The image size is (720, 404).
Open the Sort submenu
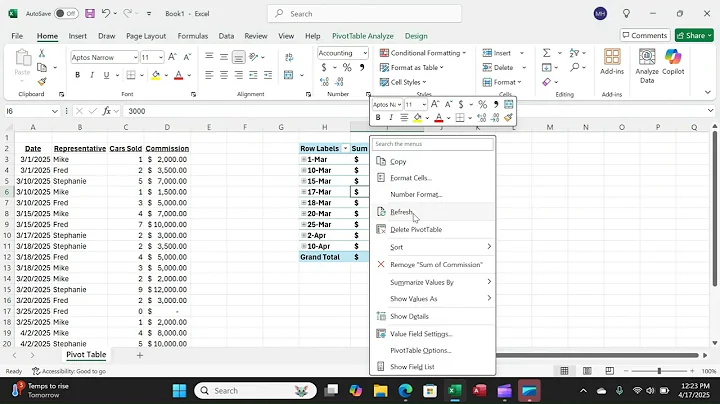coord(433,247)
